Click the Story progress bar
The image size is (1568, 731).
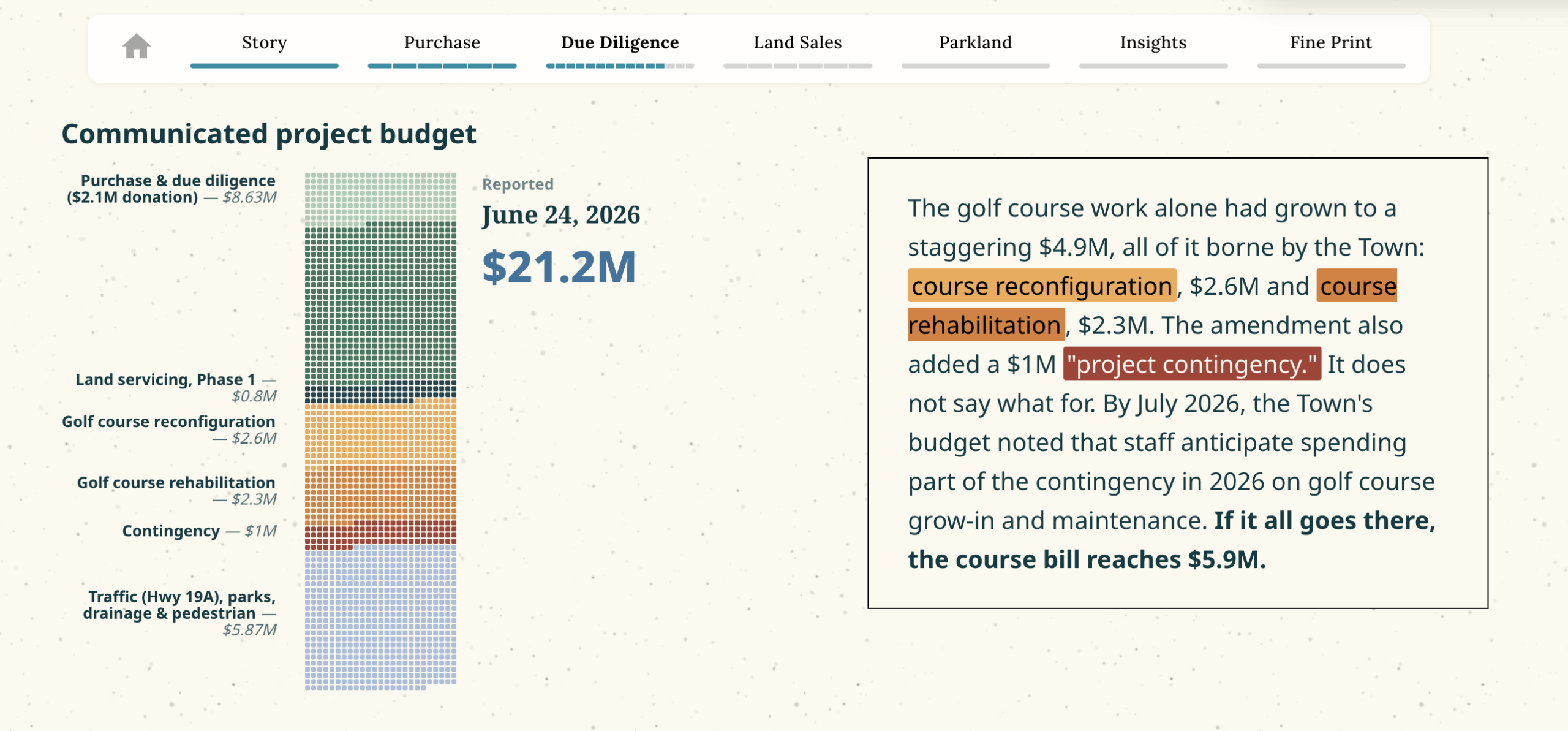(x=264, y=66)
